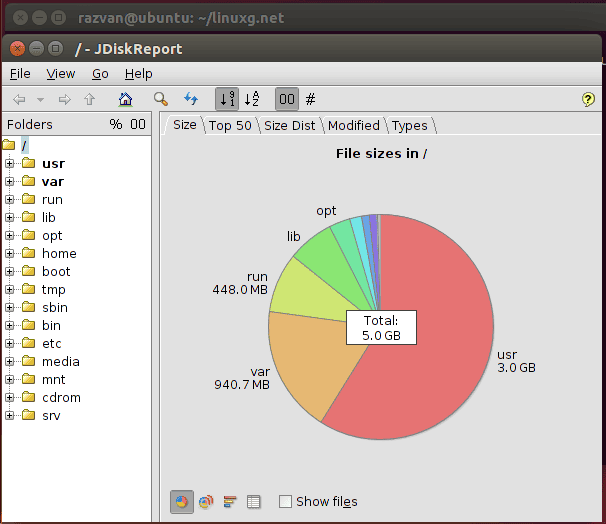Viewport: 606px width, 524px height.
Task: Expand the boot folder node
Action: [10, 271]
